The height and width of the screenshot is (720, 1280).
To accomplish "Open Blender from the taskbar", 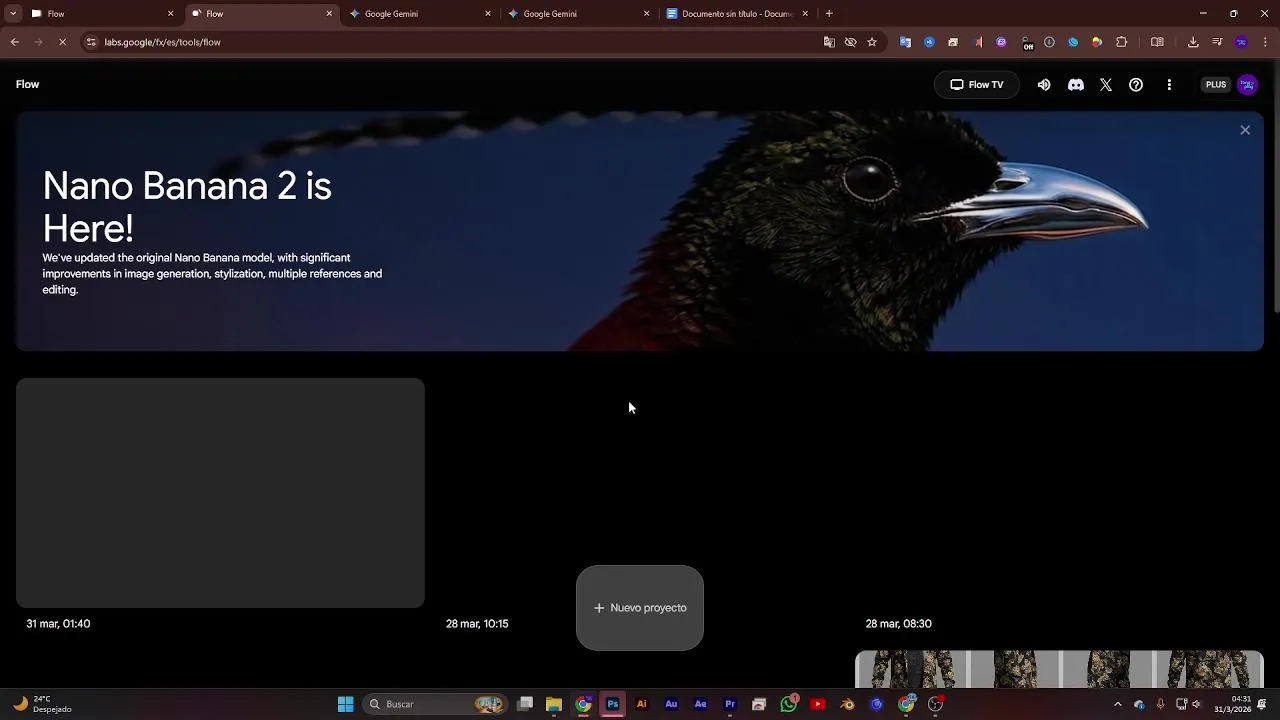I will click(x=847, y=704).
